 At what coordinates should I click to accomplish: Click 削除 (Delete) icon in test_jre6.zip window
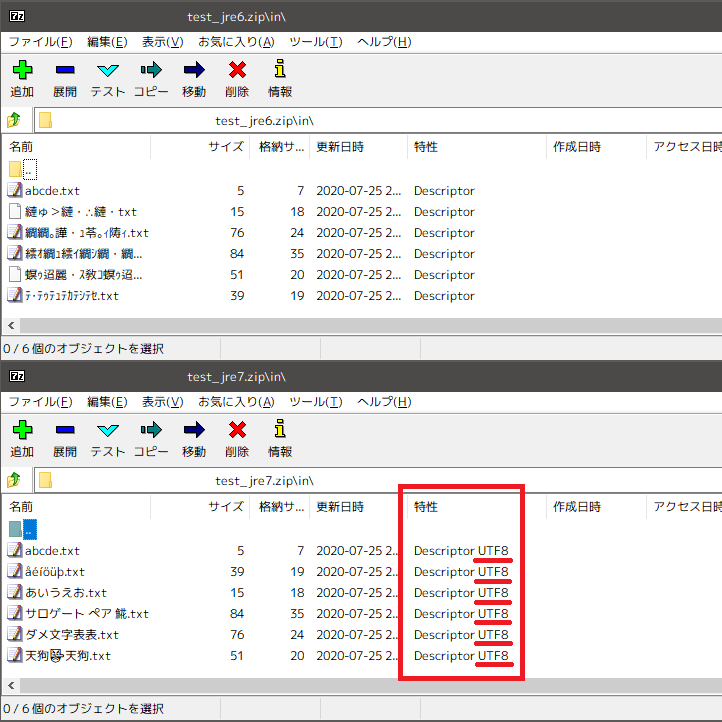coord(237,70)
